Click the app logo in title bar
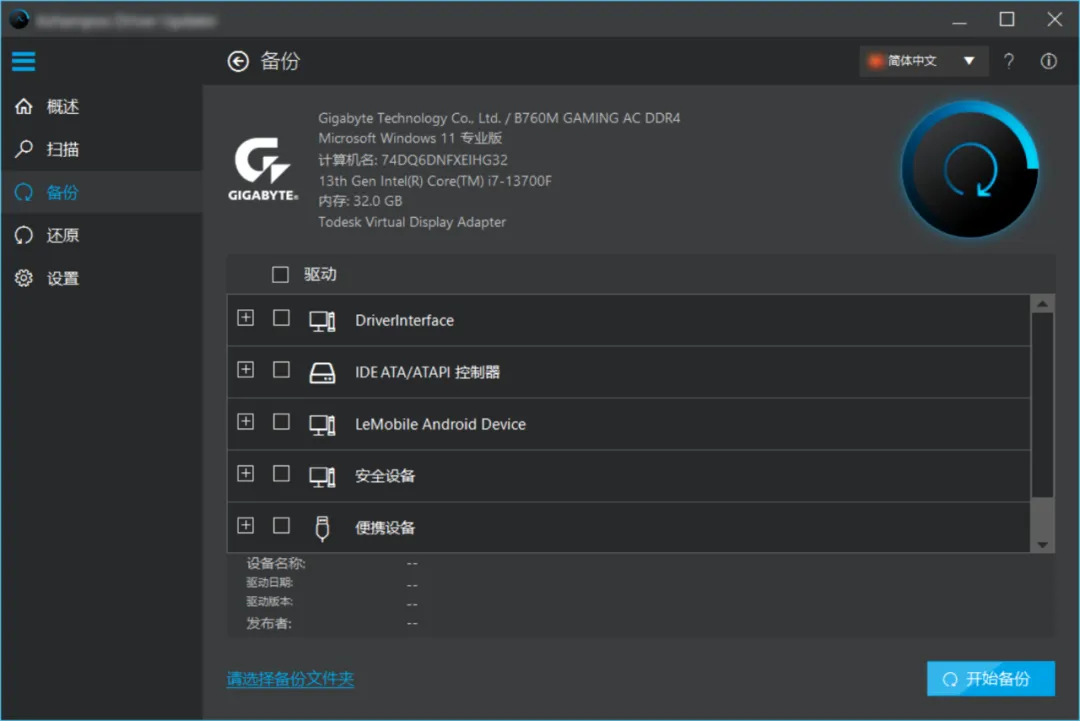The image size is (1080, 721). (x=19, y=19)
